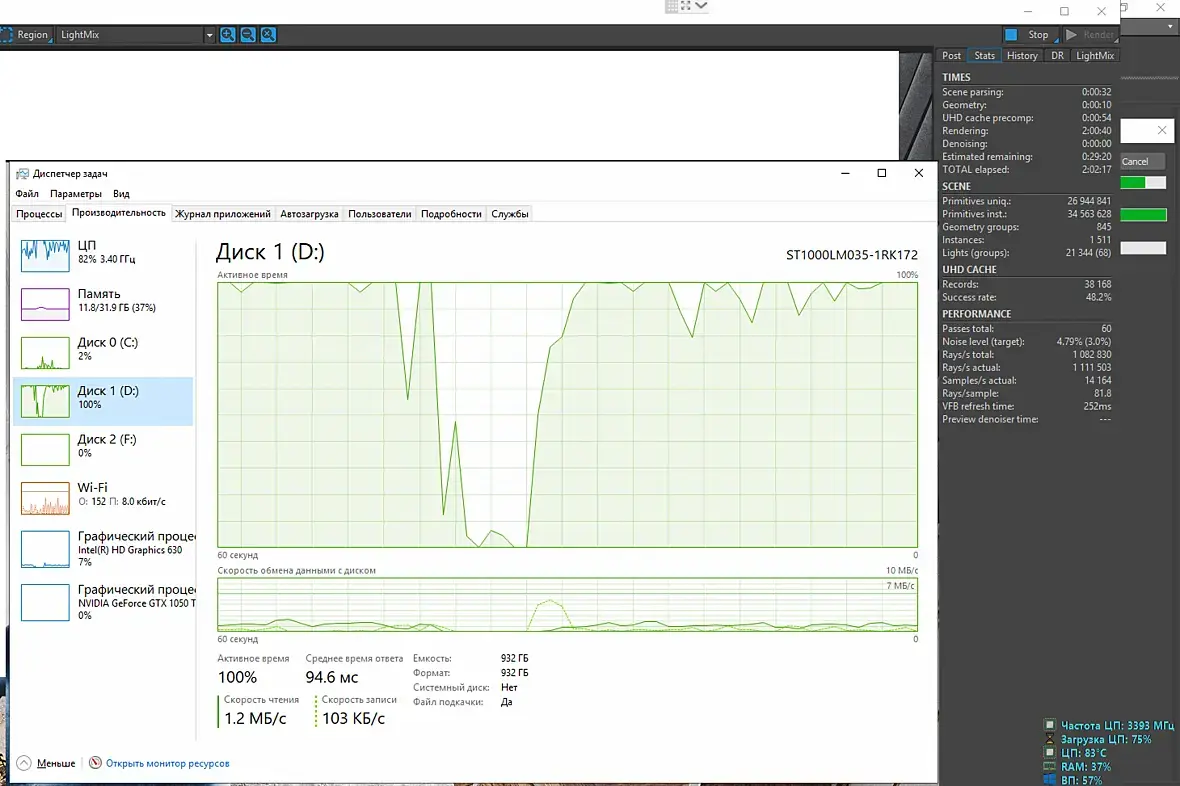
Task: Select the CPU (ЦП) performance graph thumbnail
Action: tap(45, 255)
